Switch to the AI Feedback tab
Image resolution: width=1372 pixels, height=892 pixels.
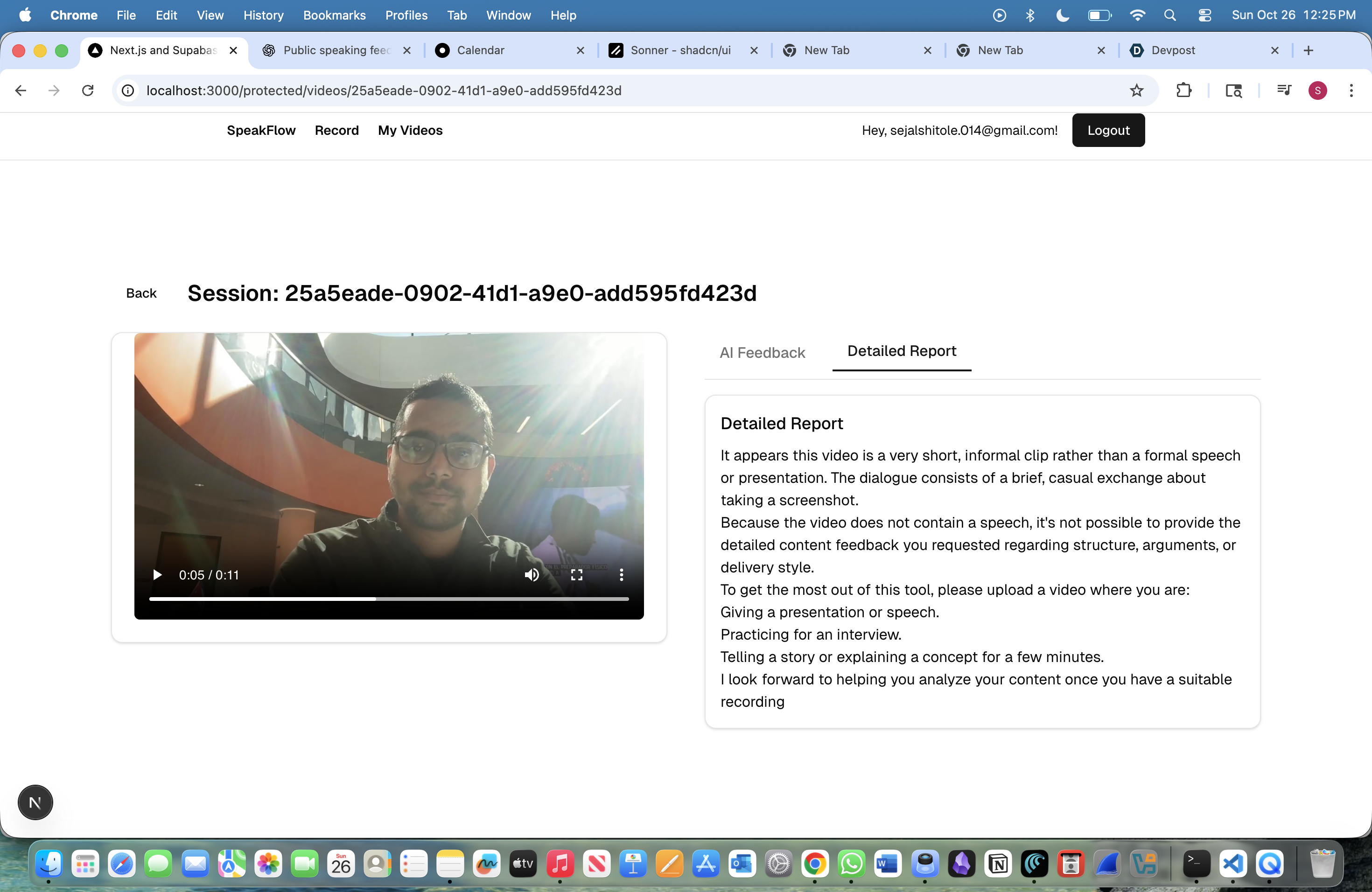(762, 352)
